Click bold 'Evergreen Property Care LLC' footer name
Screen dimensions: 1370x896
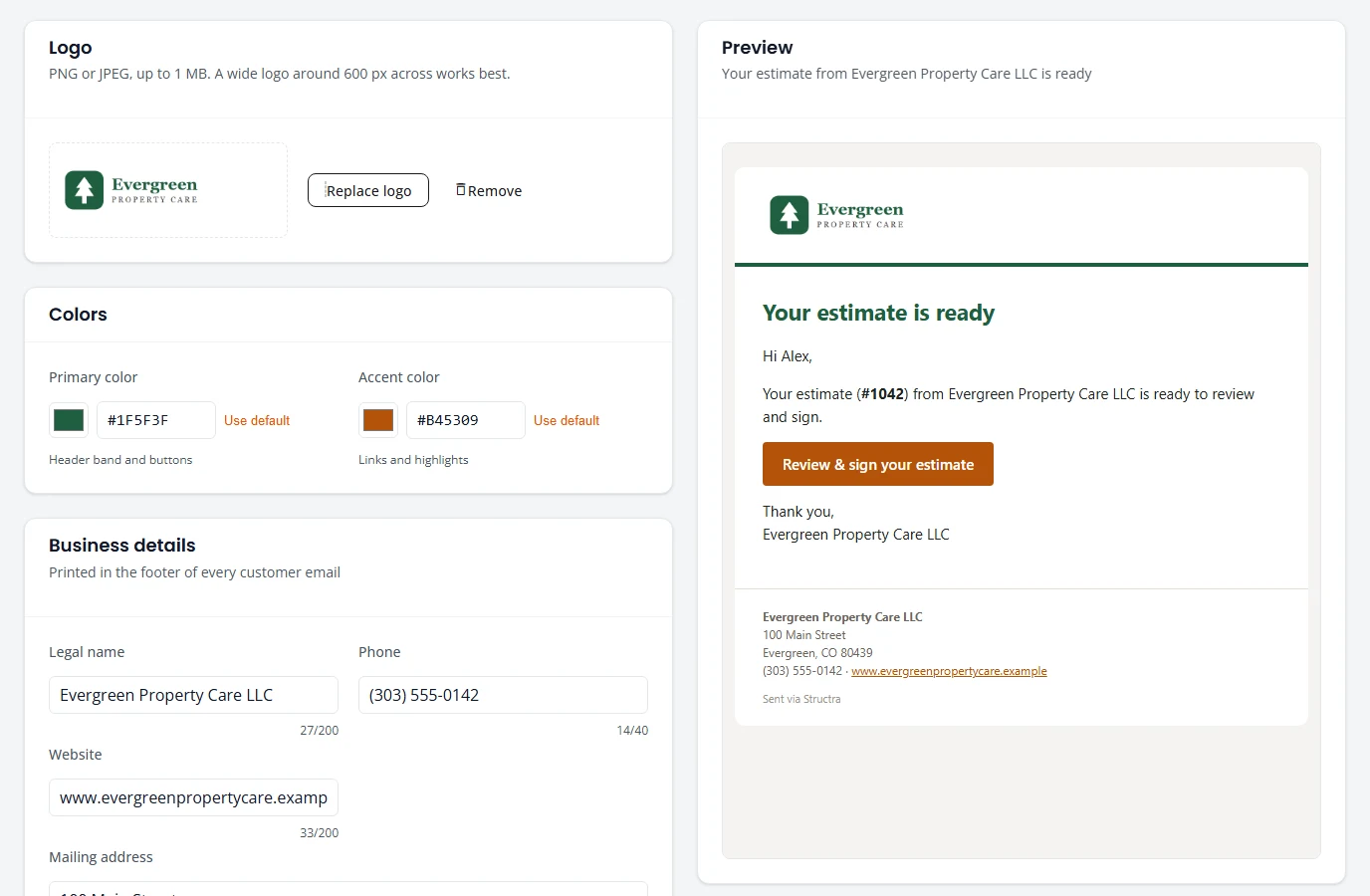click(842, 617)
